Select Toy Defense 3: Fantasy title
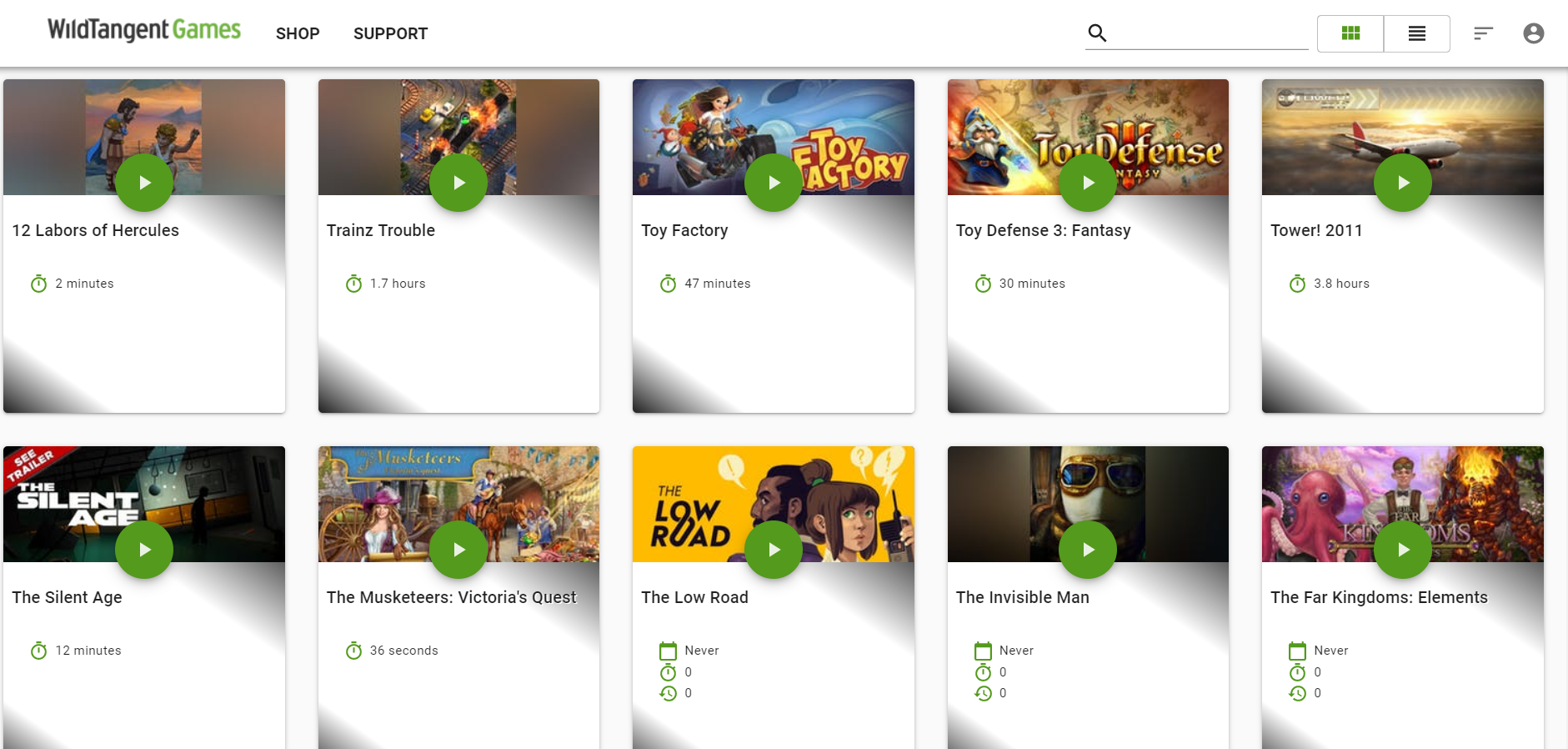Viewport: 1568px width, 749px height. click(1043, 230)
